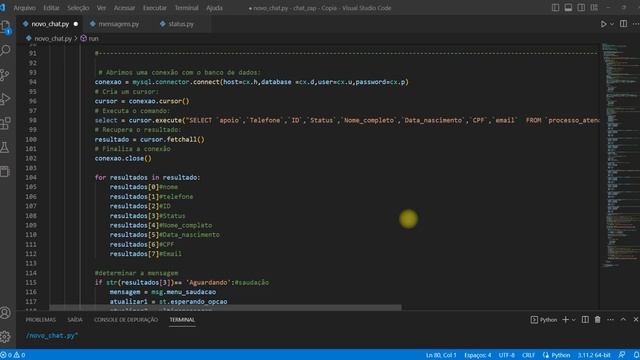Run the Python file with play icon

click(603, 24)
